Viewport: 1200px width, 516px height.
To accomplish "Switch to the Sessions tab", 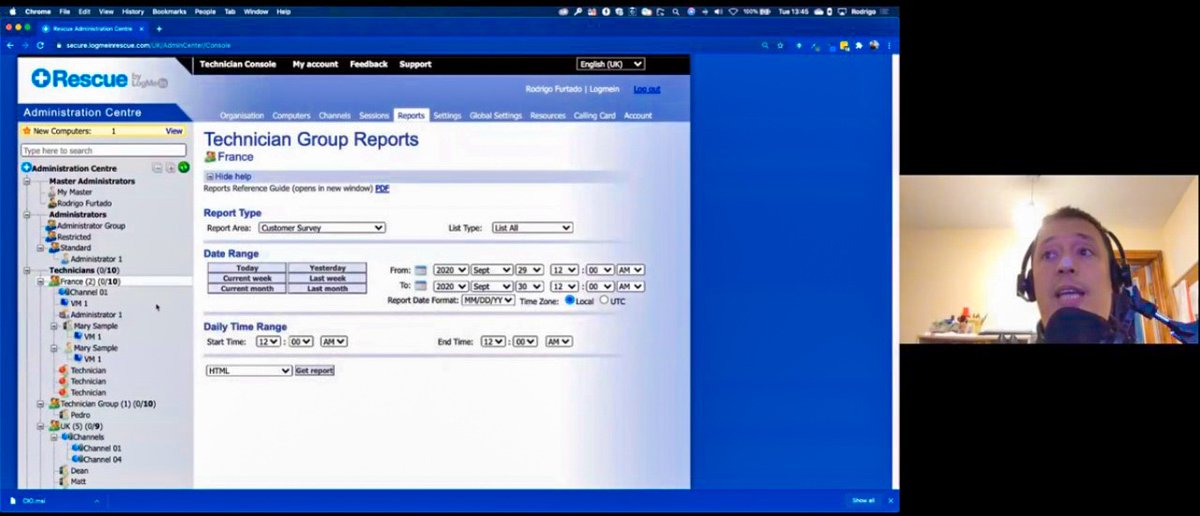I will 374,116.
